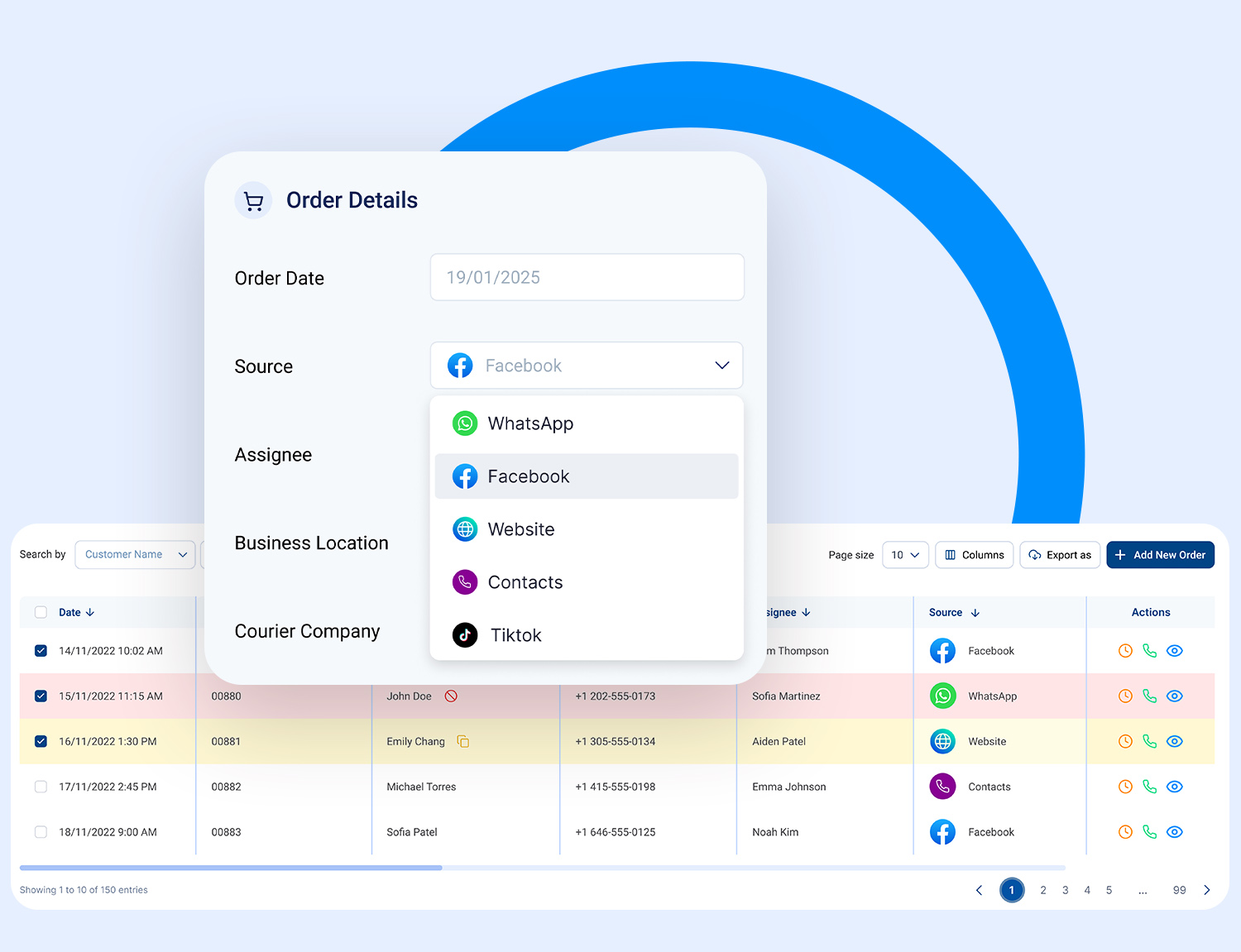The height and width of the screenshot is (952, 1241).
Task: Click assignee Sofia Martinez
Action: (786, 696)
